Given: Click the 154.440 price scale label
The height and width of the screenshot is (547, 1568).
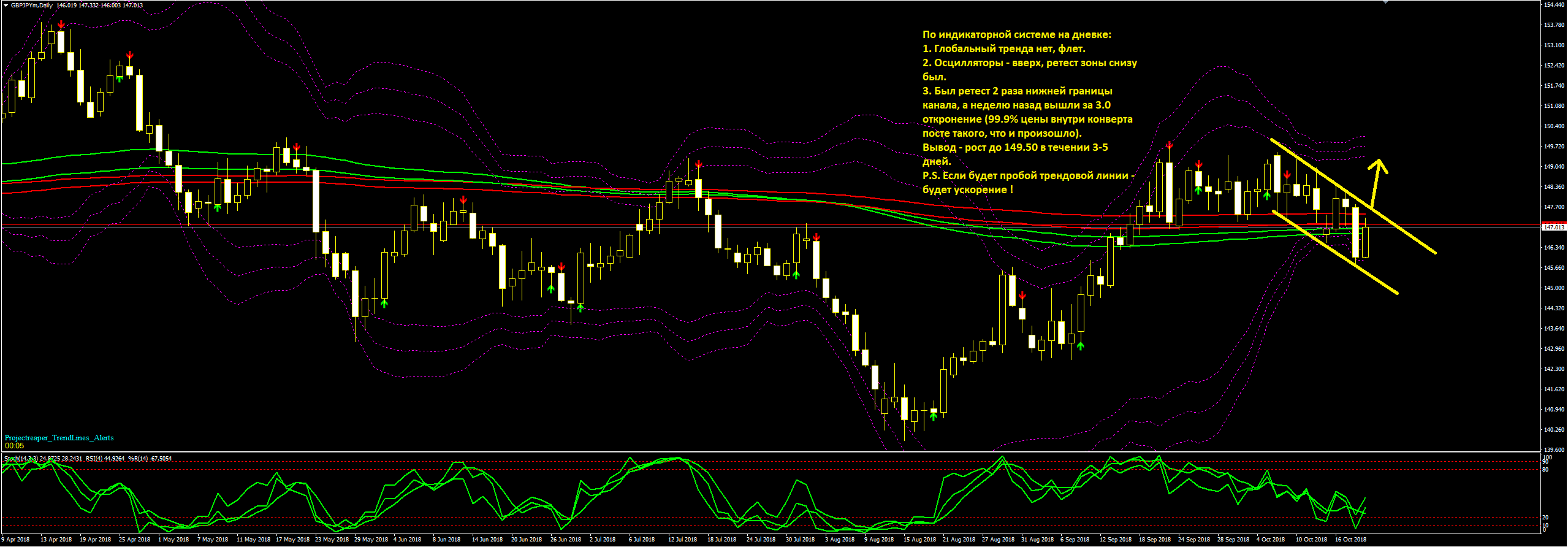Looking at the screenshot, I should pos(1553,5).
